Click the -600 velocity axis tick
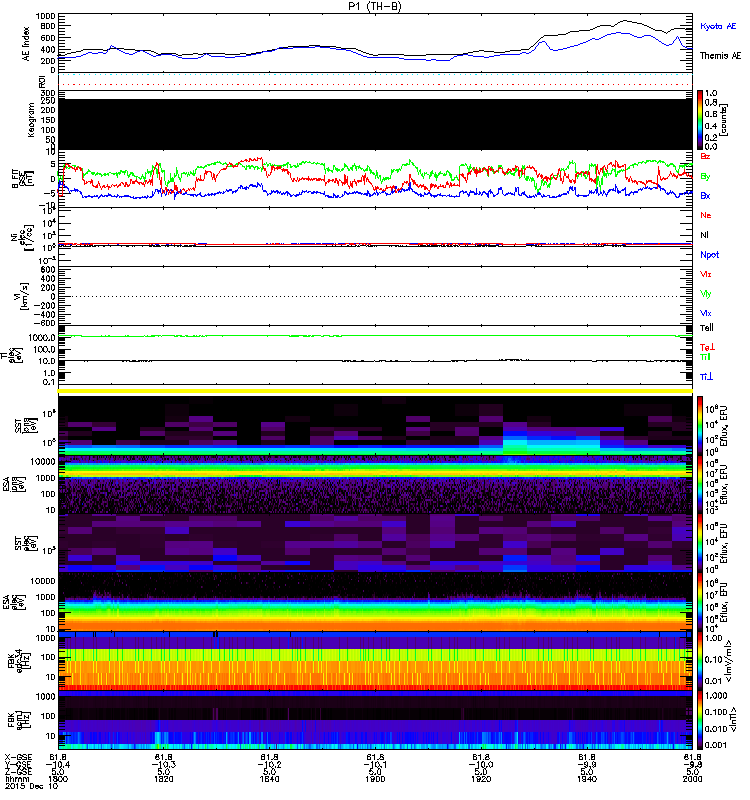Viewport: 750px width, 800px height. point(44,323)
